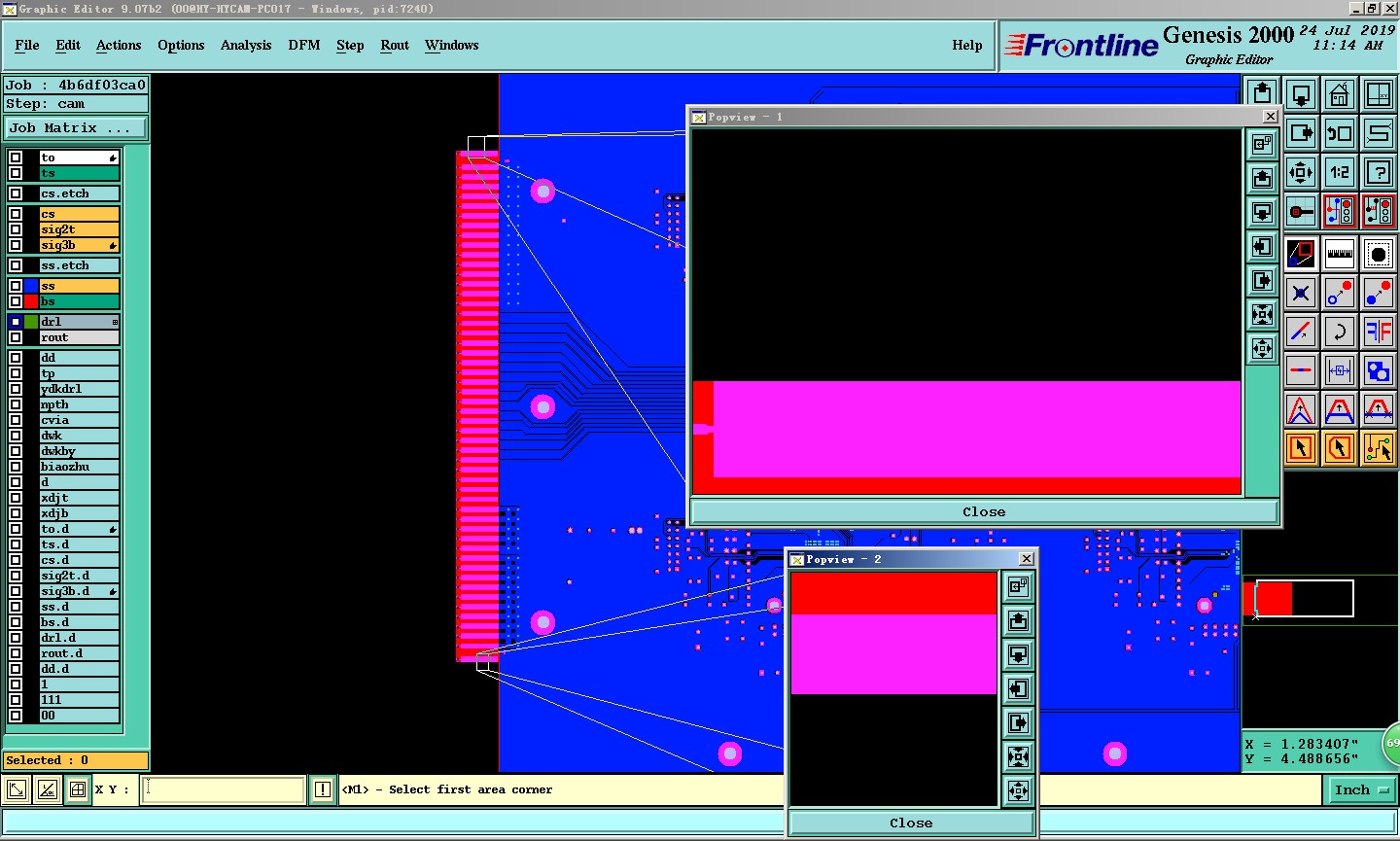Image resolution: width=1400 pixels, height=841 pixels.
Task: Open the DFM menu
Action: 304,45
